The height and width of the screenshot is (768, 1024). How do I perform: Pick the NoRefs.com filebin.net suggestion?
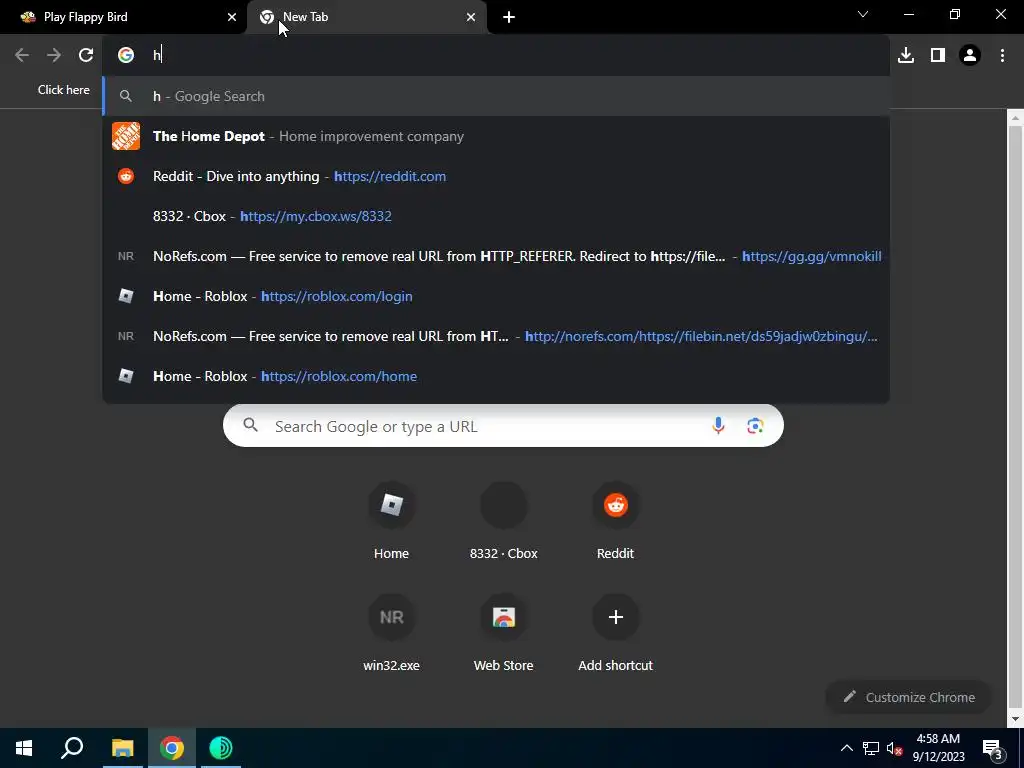coord(496,336)
